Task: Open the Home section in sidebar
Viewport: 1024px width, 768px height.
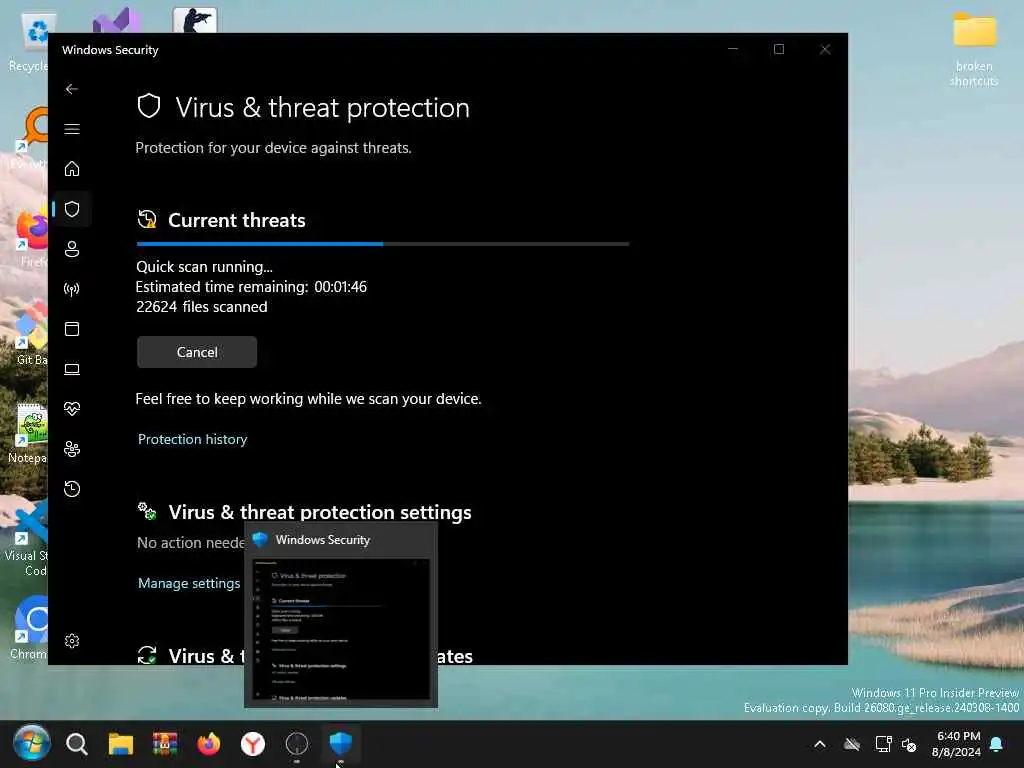Action: [72, 169]
